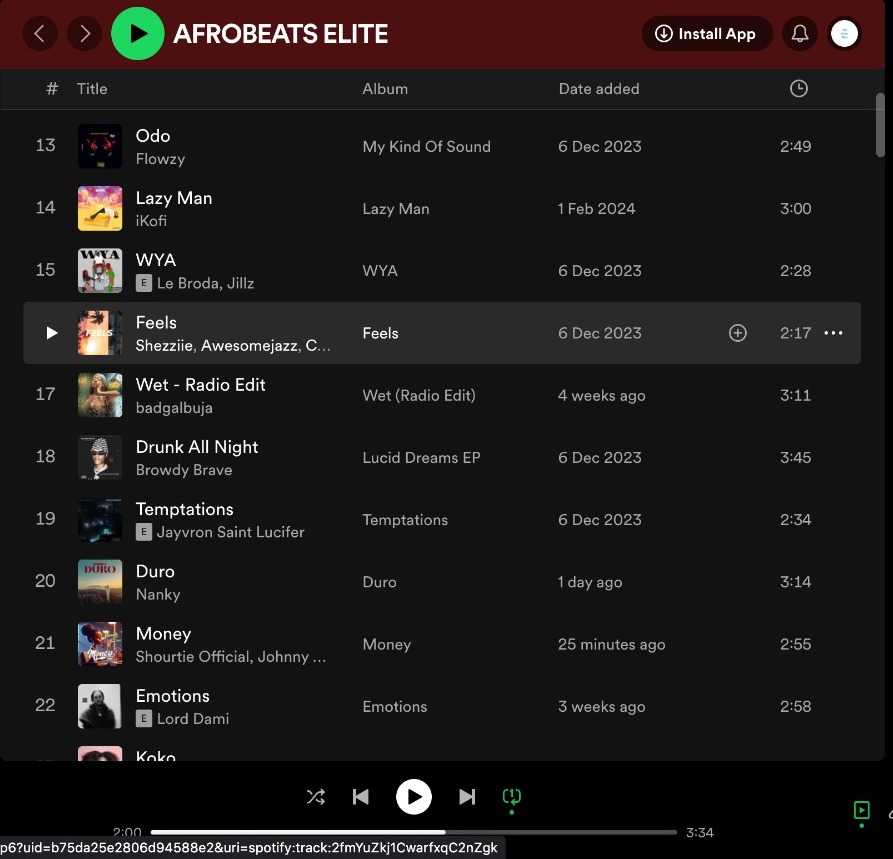Open artist Jillz link

[240, 283]
